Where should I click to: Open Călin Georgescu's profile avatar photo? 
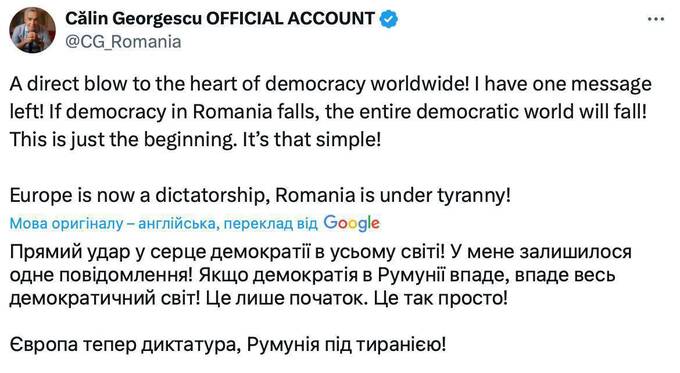coord(33,30)
